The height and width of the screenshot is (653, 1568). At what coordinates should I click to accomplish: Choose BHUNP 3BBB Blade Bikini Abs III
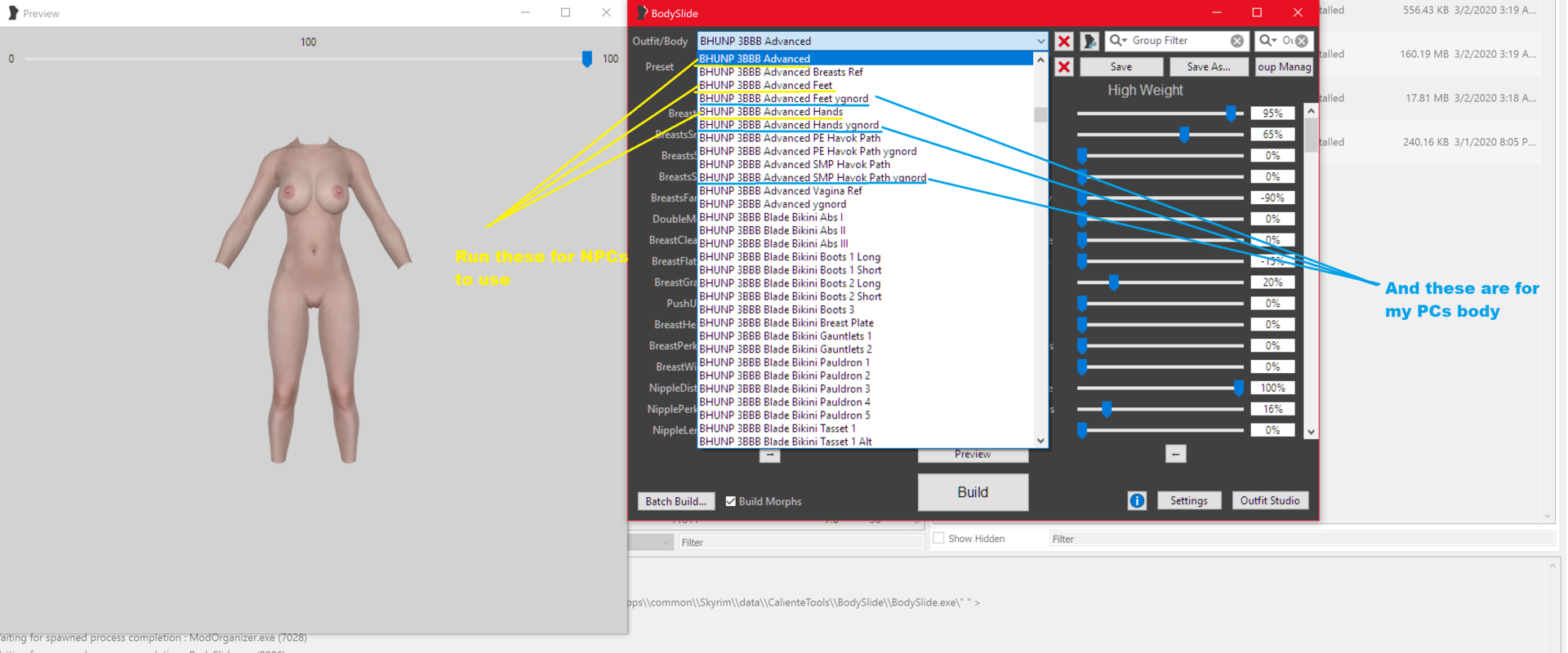point(866,243)
